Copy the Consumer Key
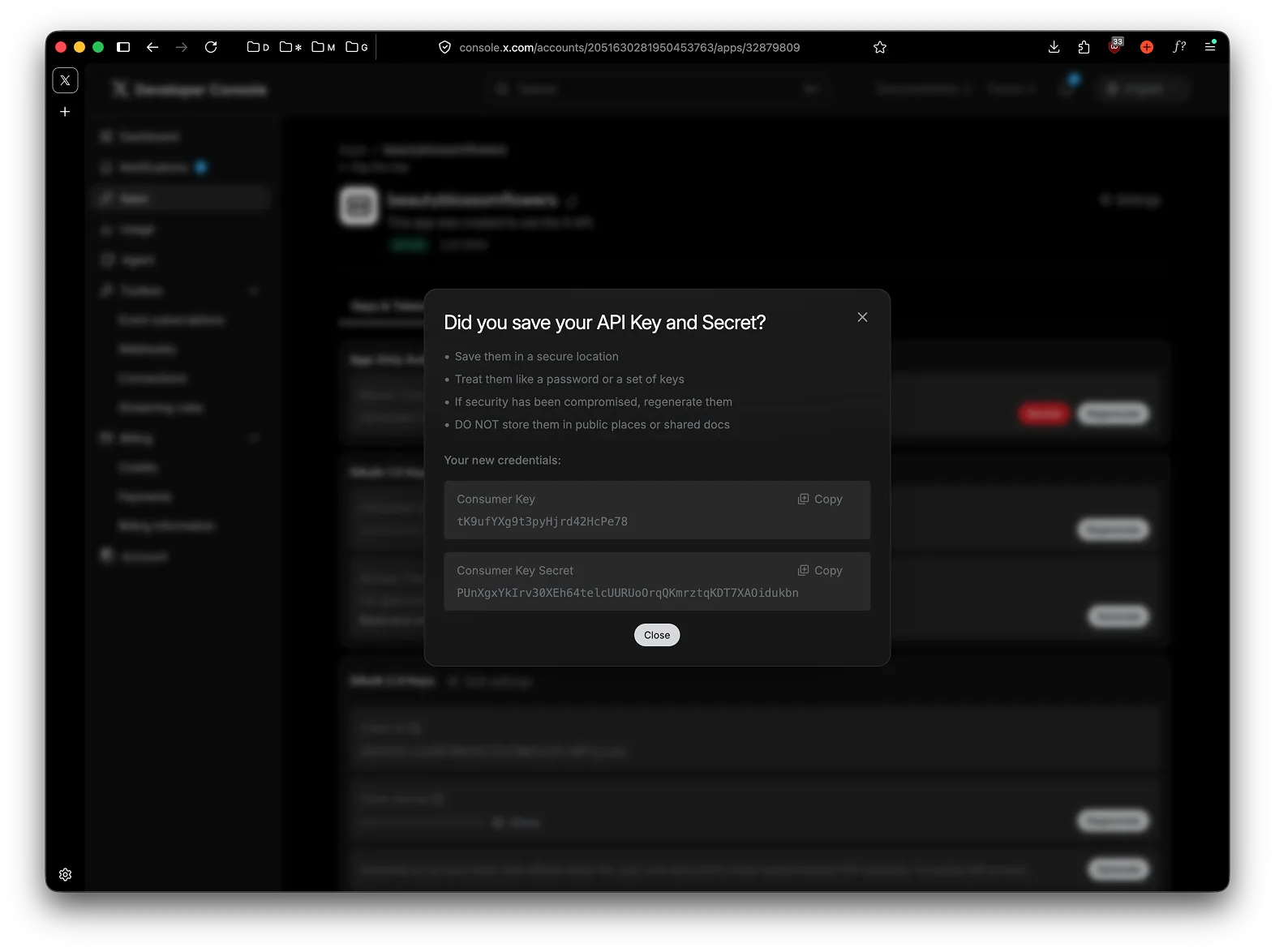 click(820, 500)
